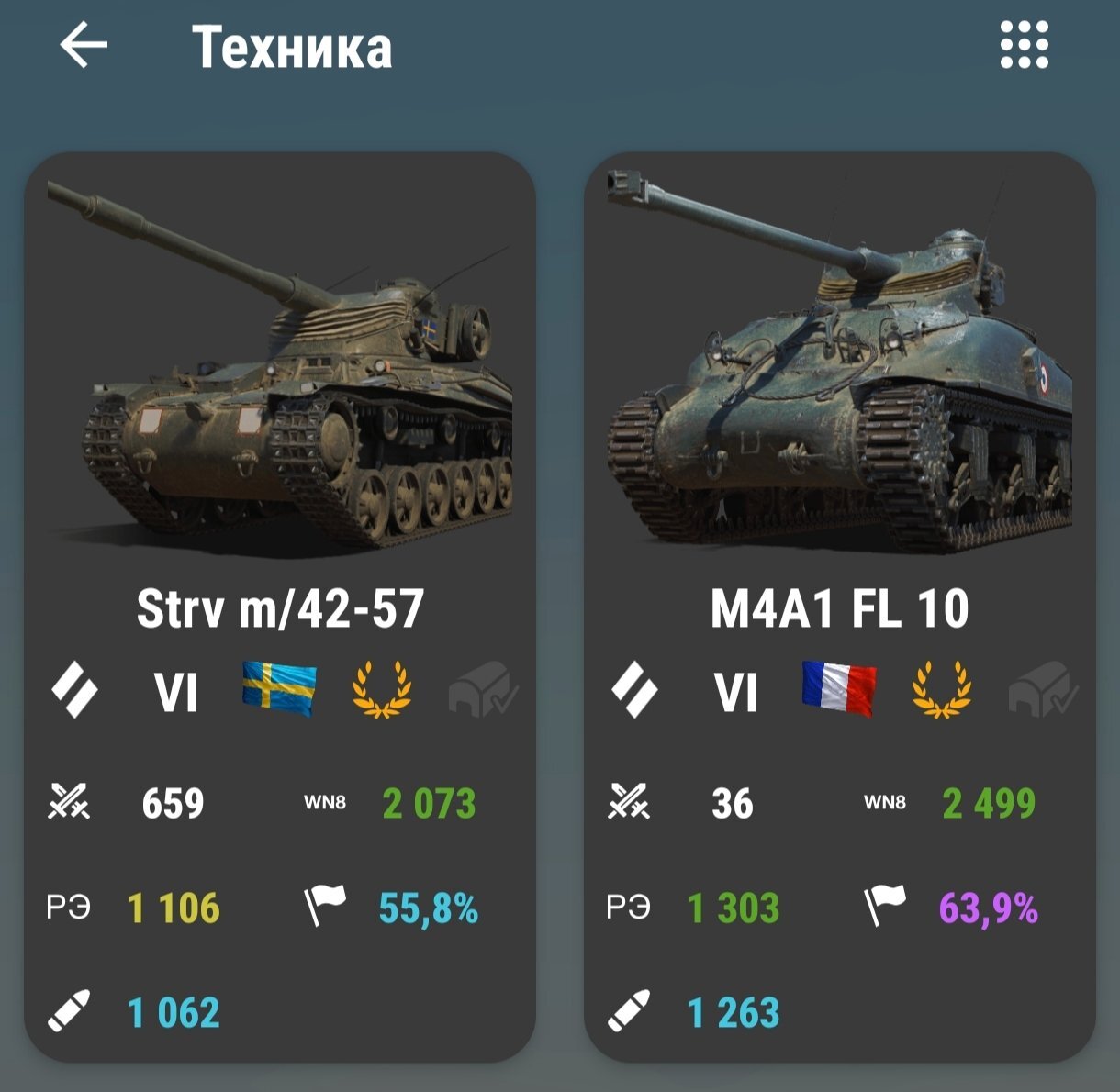1120x1092 pixels.
Task: Go back using the arrow icon
Action: [x=84, y=45]
